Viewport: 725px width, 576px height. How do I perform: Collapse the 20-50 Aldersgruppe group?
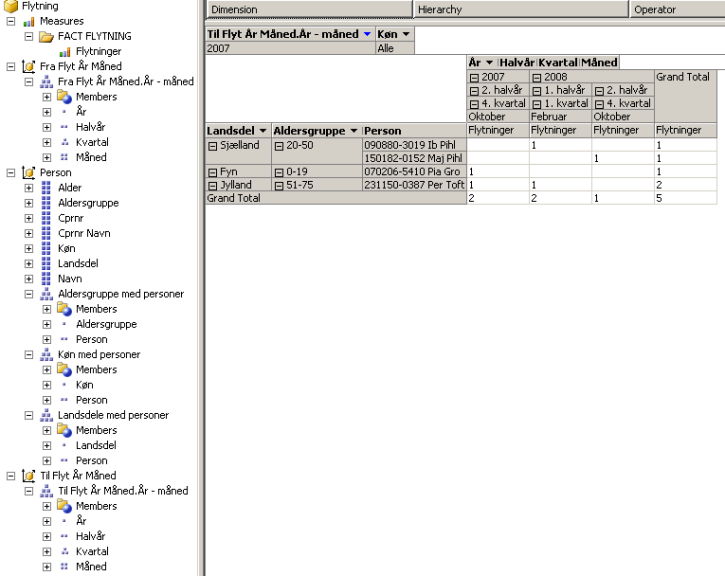(x=279, y=146)
